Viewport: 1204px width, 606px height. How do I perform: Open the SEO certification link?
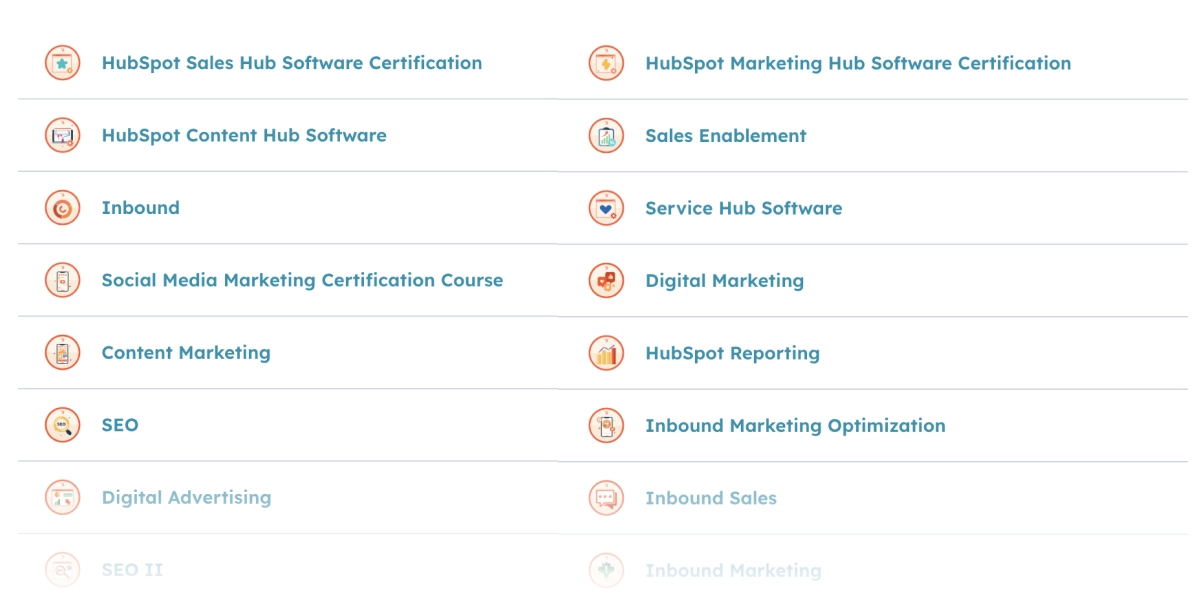120,425
